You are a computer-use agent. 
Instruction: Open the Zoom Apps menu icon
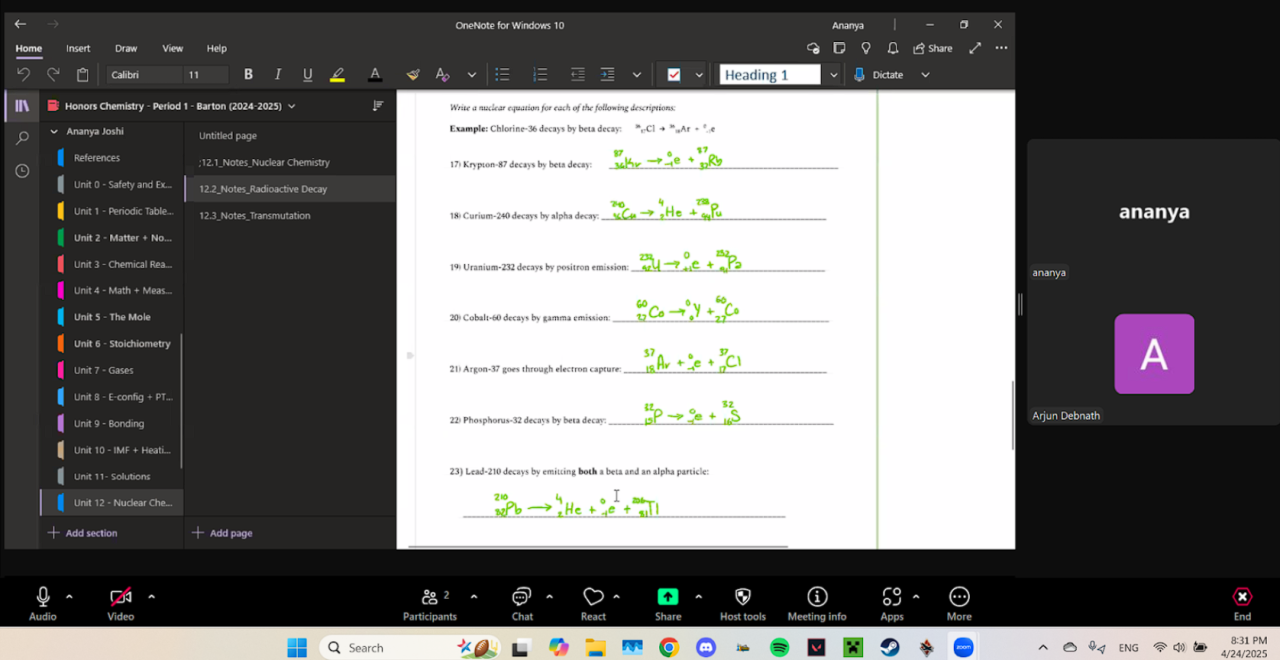(x=892, y=604)
